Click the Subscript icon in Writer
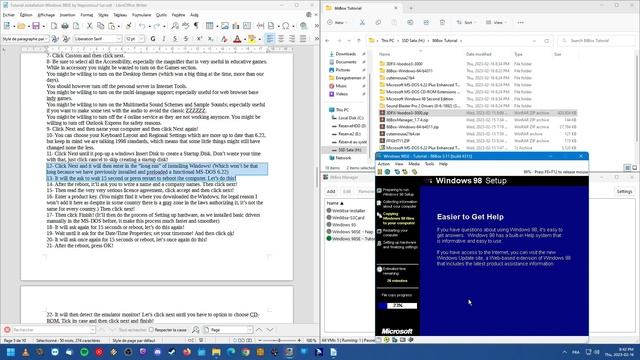The height and width of the screenshot is (360, 640). pos(210,39)
